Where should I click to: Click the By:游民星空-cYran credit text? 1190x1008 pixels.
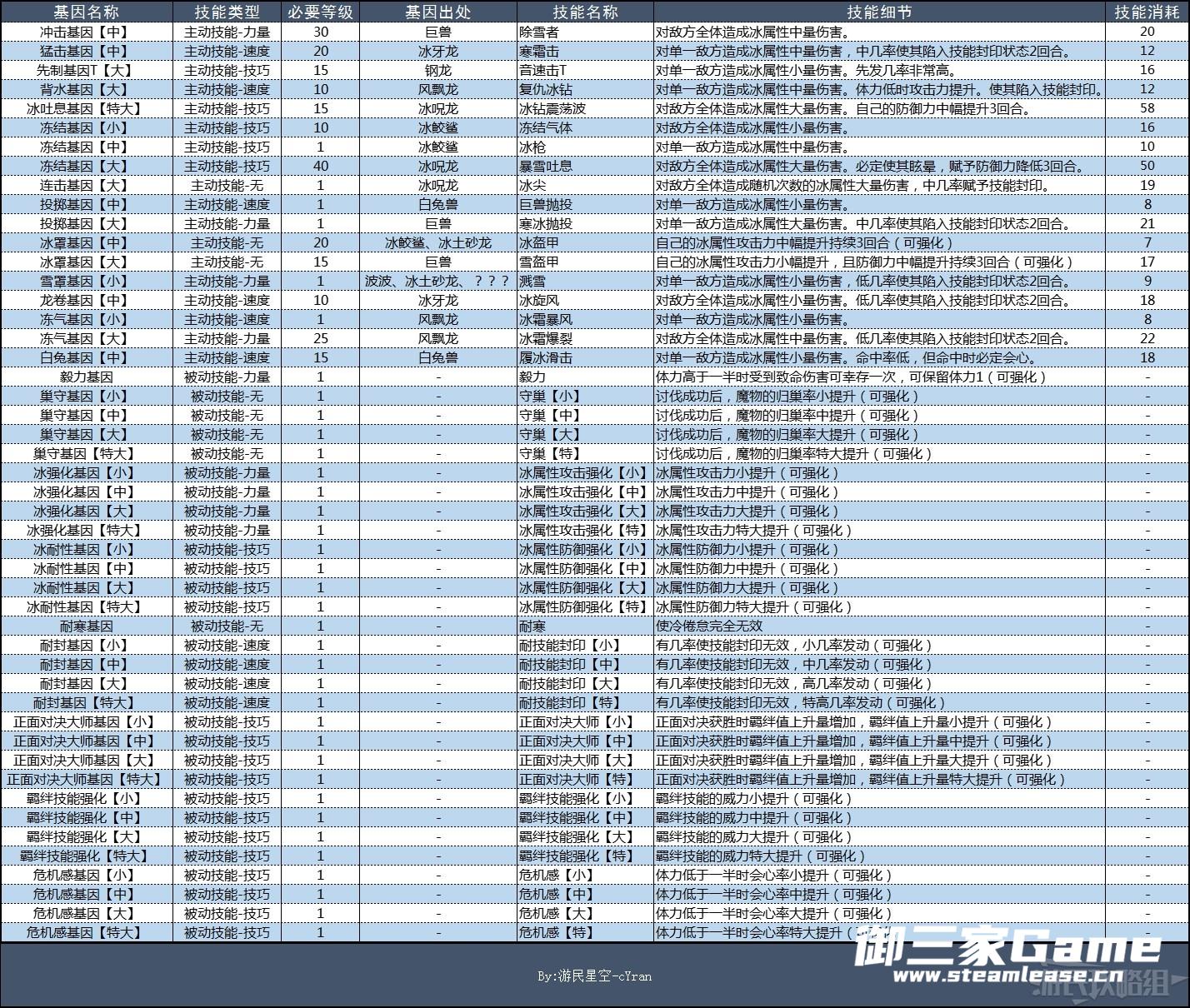594,976
